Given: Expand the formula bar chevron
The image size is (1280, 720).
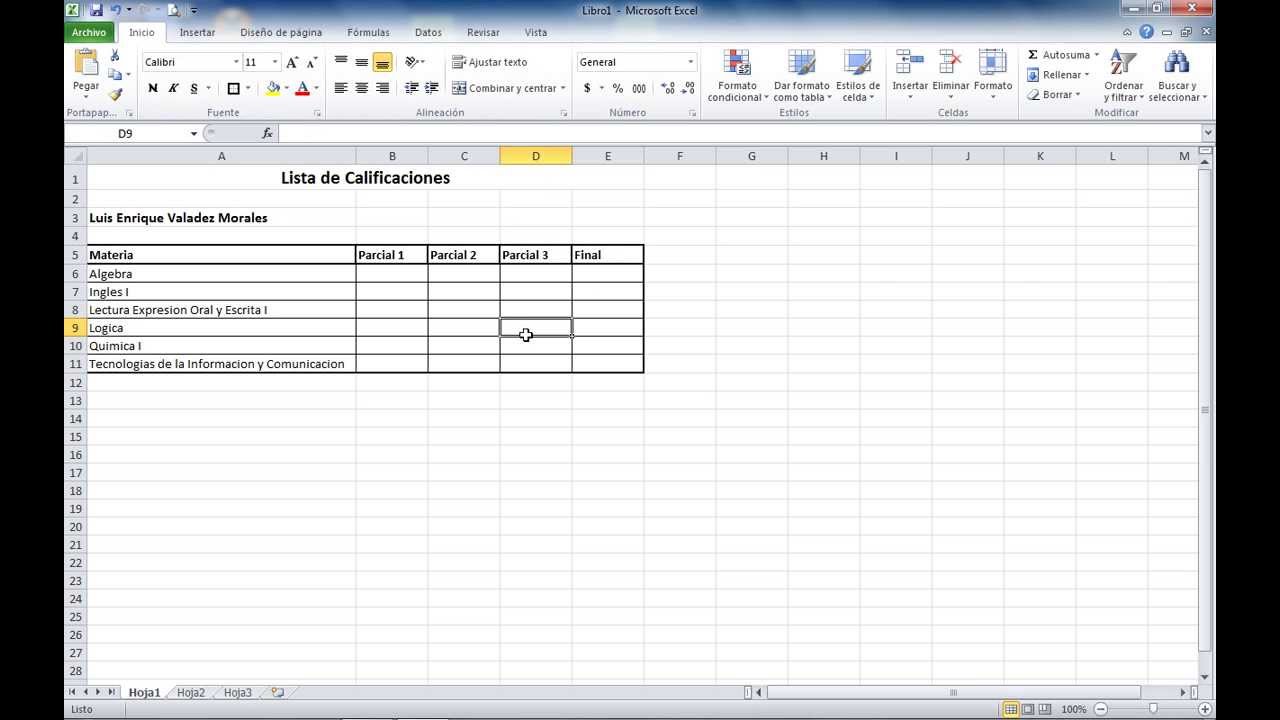Looking at the screenshot, I should 1208,133.
